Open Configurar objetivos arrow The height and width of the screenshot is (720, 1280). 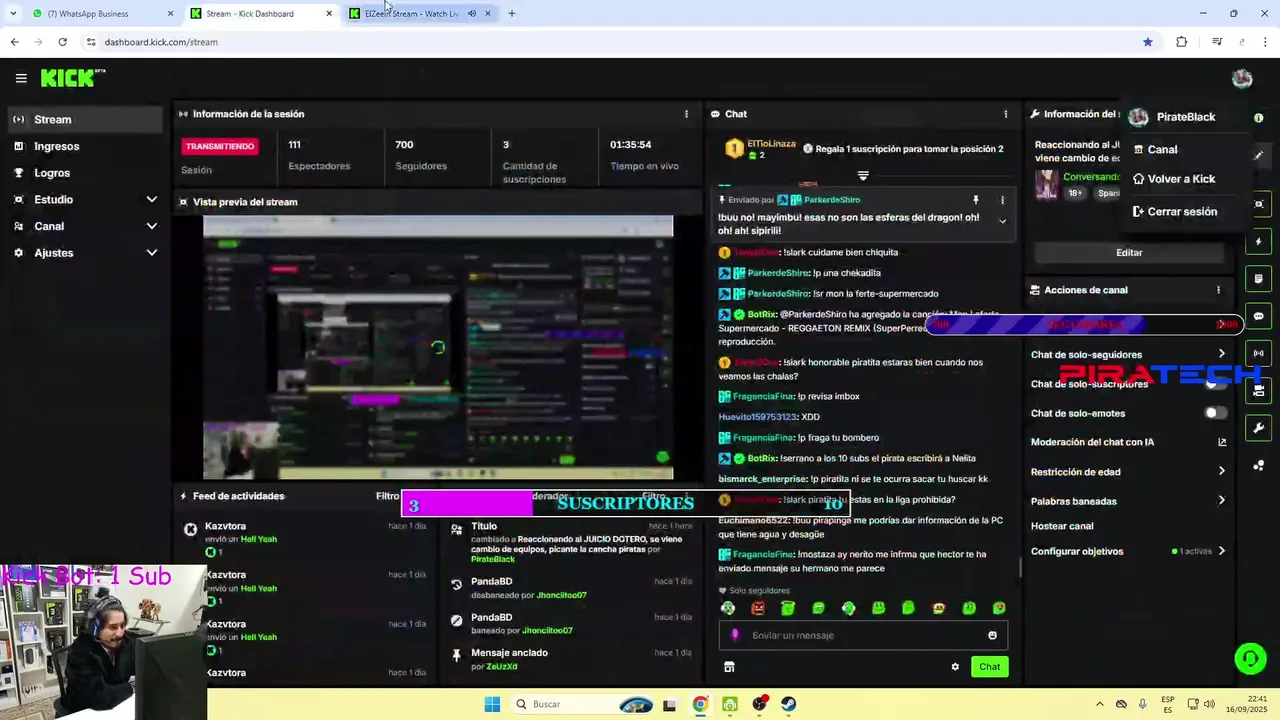pyautogui.click(x=1221, y=551)
